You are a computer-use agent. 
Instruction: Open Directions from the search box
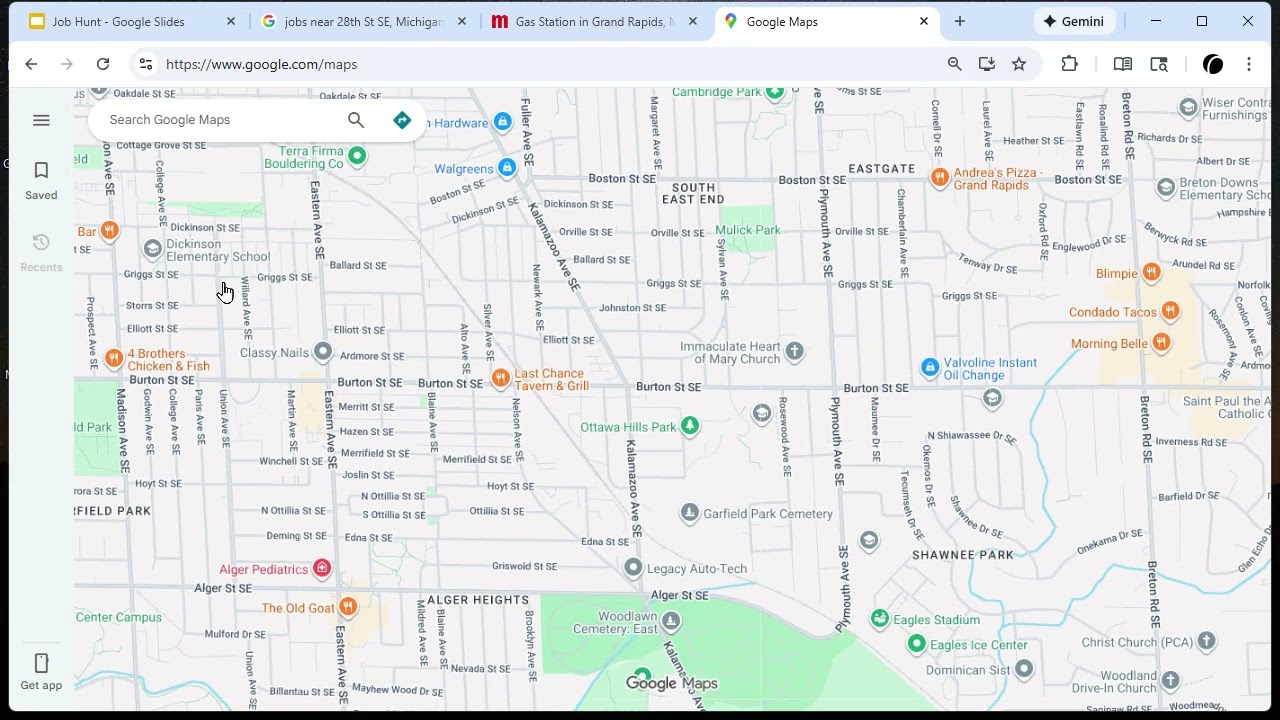coord(402,120)
